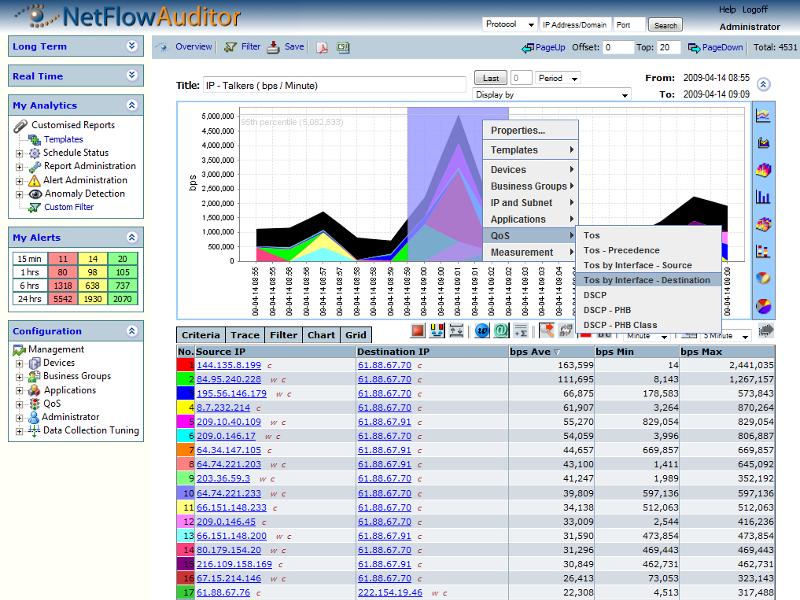Export report to PDF icon
Image resolution: width=800 pixels, height=600 pixels.
point(322,47)
